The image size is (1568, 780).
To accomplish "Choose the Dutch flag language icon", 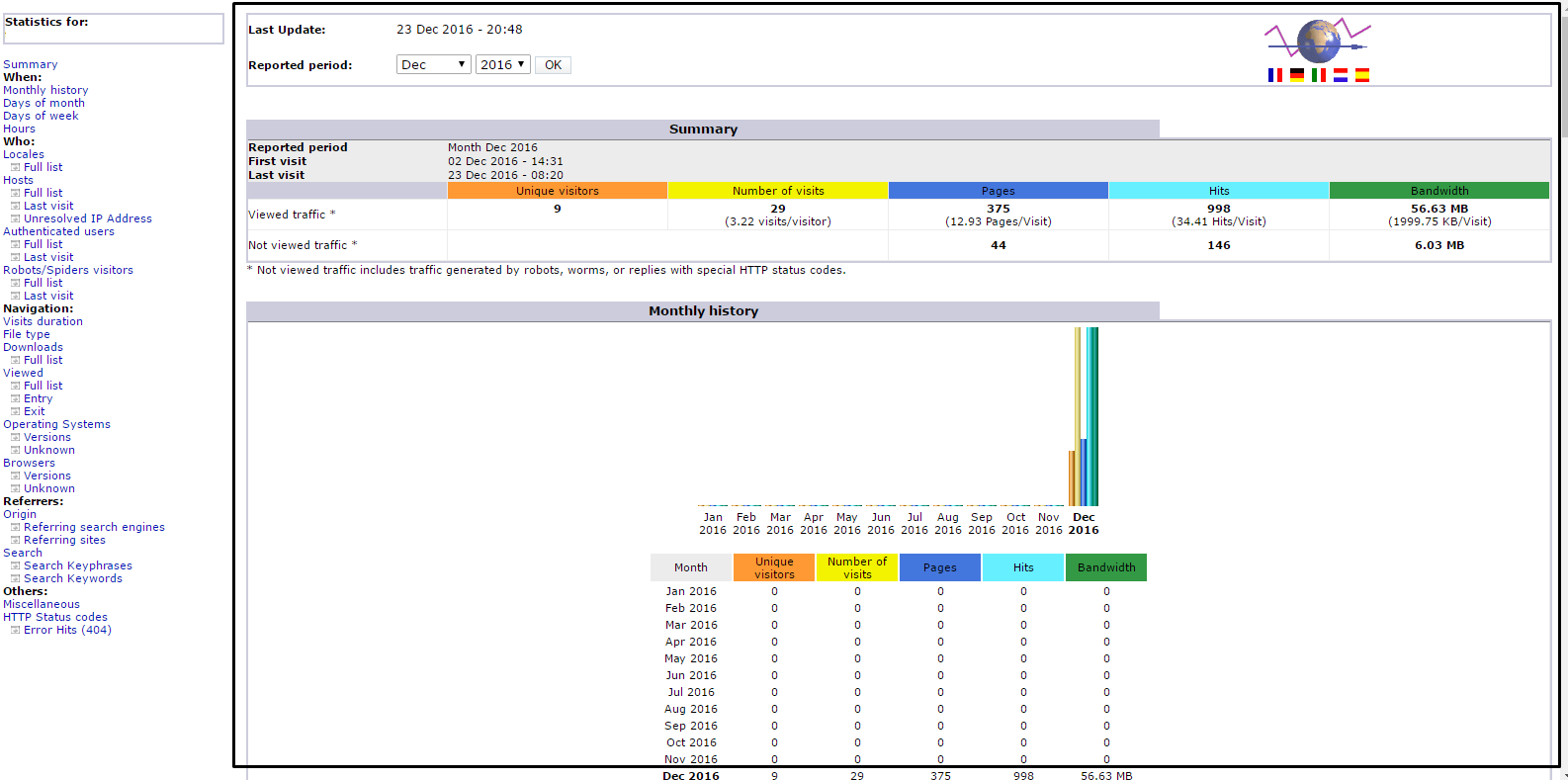I will click(1340, 75).
